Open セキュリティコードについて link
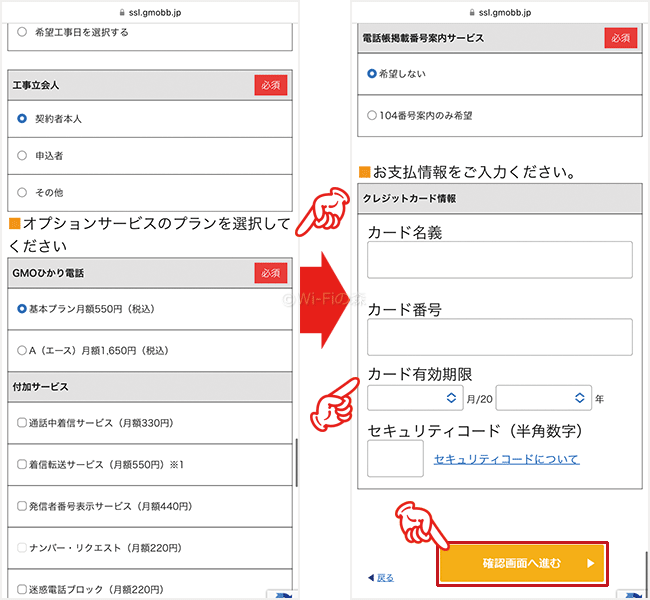 pos(506,459)
